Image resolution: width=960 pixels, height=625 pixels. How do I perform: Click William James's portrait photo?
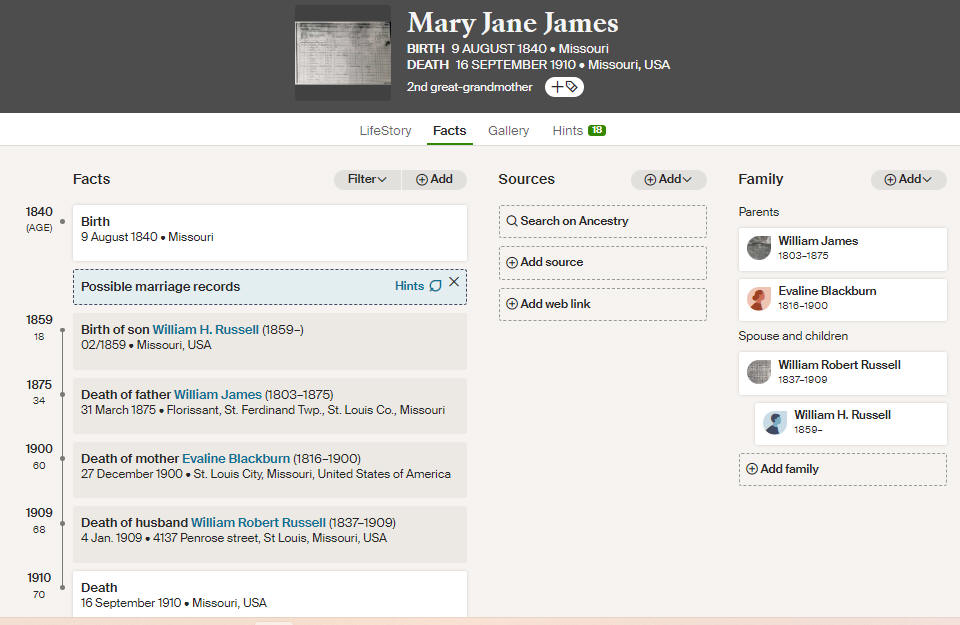click(759, 248)
